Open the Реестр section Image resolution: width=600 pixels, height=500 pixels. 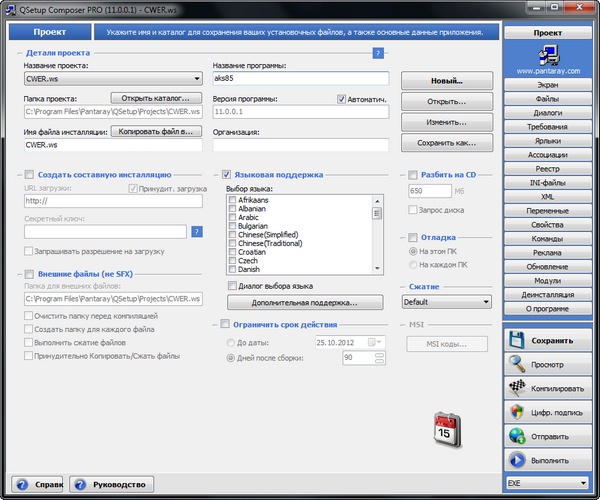tap(546, 170)
